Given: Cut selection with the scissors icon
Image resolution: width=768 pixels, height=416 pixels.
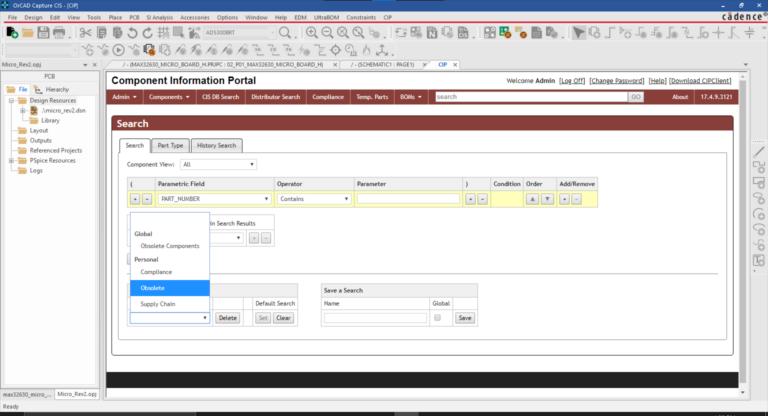Looking at the screenshot, I should [85, 33].
